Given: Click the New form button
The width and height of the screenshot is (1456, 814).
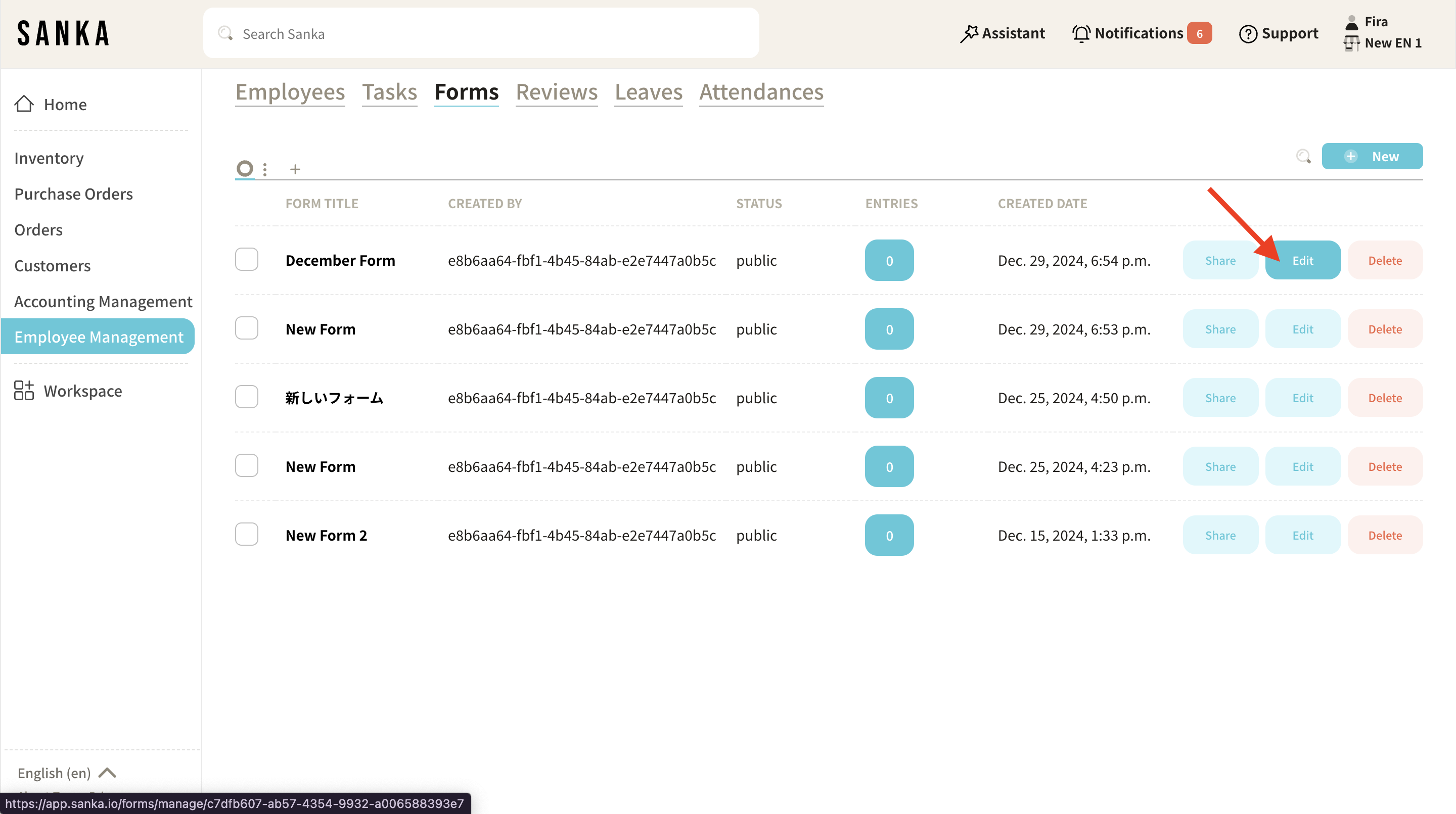Looking at the screenshot, I should (x=1372, y=157).
